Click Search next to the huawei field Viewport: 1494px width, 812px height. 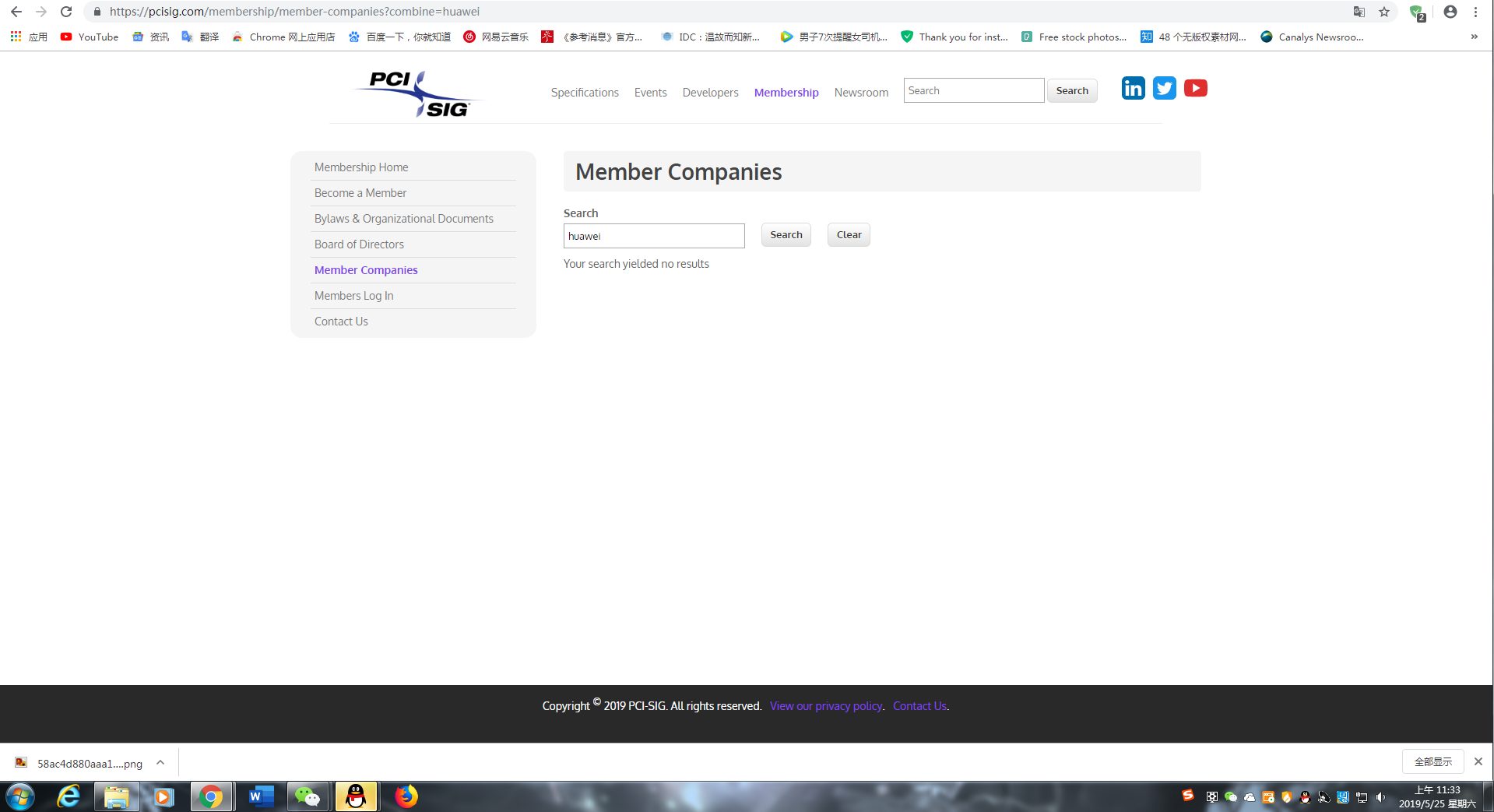pyautogui.click(x=786, y=235)
